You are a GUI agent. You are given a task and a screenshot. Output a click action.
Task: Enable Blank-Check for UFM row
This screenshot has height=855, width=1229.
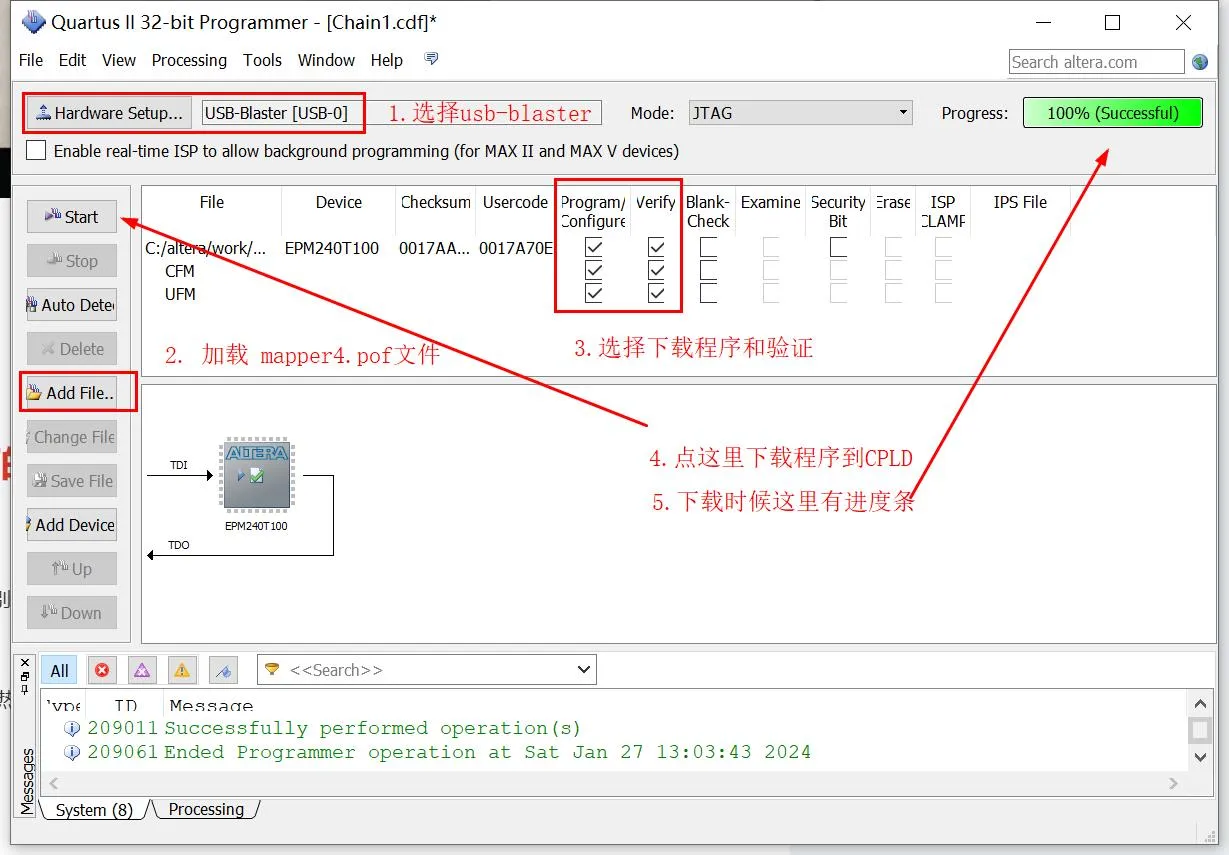point(708,293)
